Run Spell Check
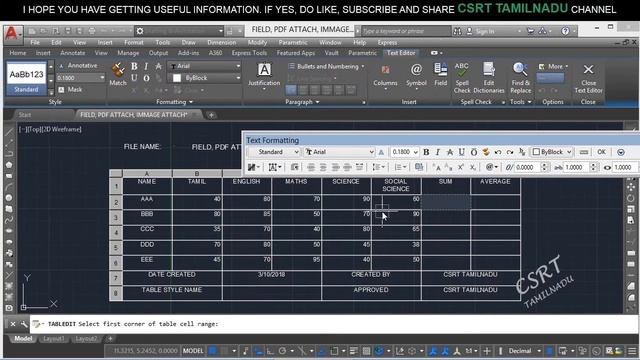 coord(462,78)
